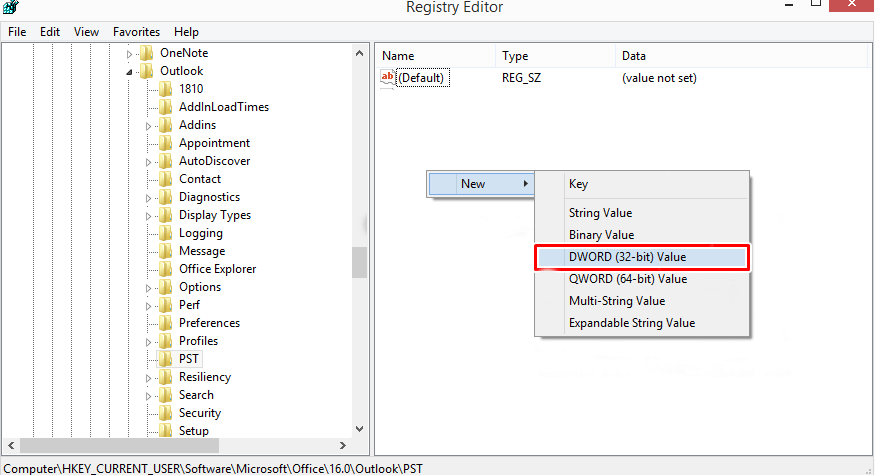Expand the Display Types key

point(148,216)
